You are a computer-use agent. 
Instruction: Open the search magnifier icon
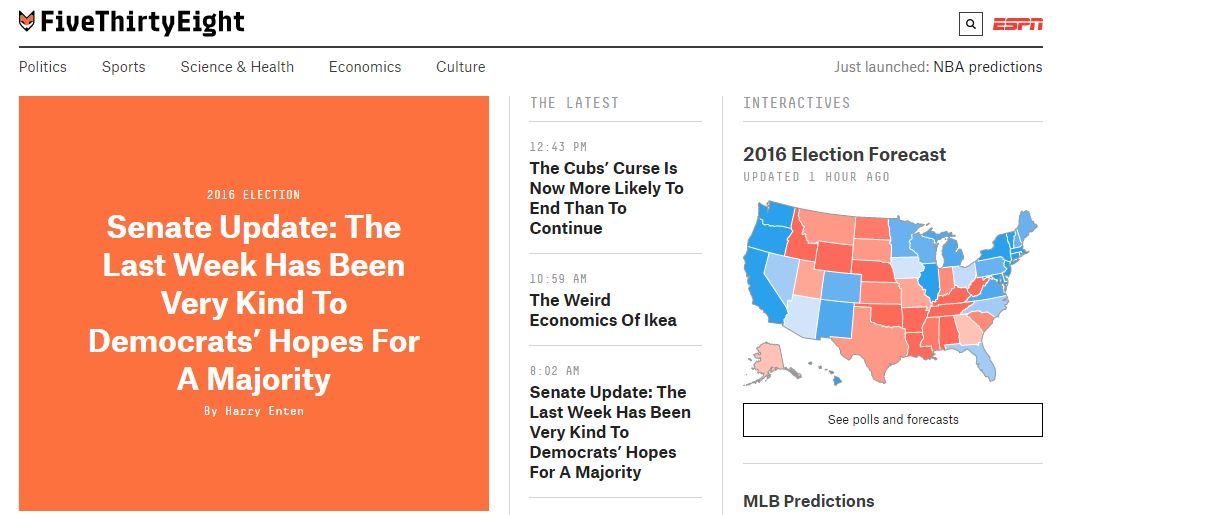970,24
